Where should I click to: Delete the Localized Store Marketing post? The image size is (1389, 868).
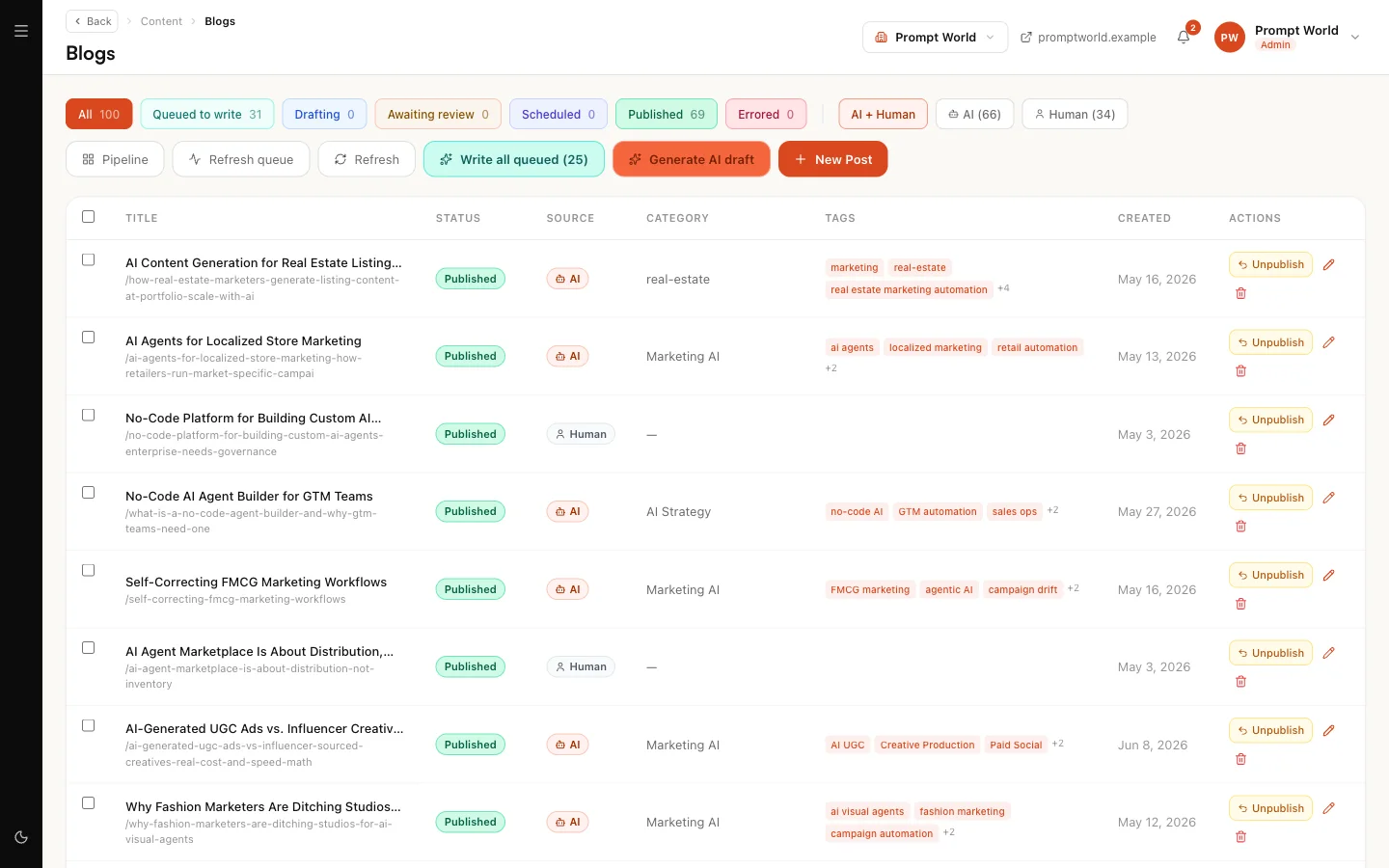[1241, 371]
